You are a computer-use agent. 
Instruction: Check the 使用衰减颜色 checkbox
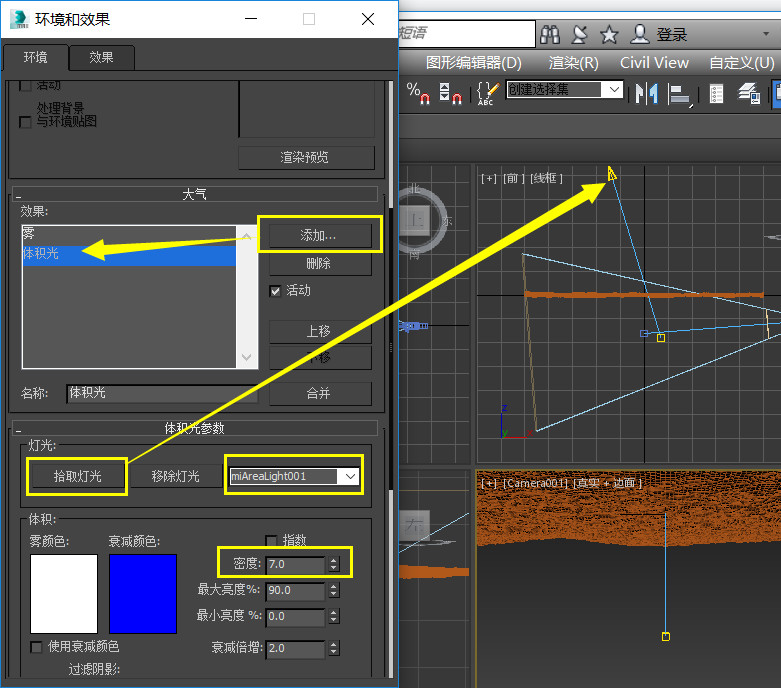point(37,647)
